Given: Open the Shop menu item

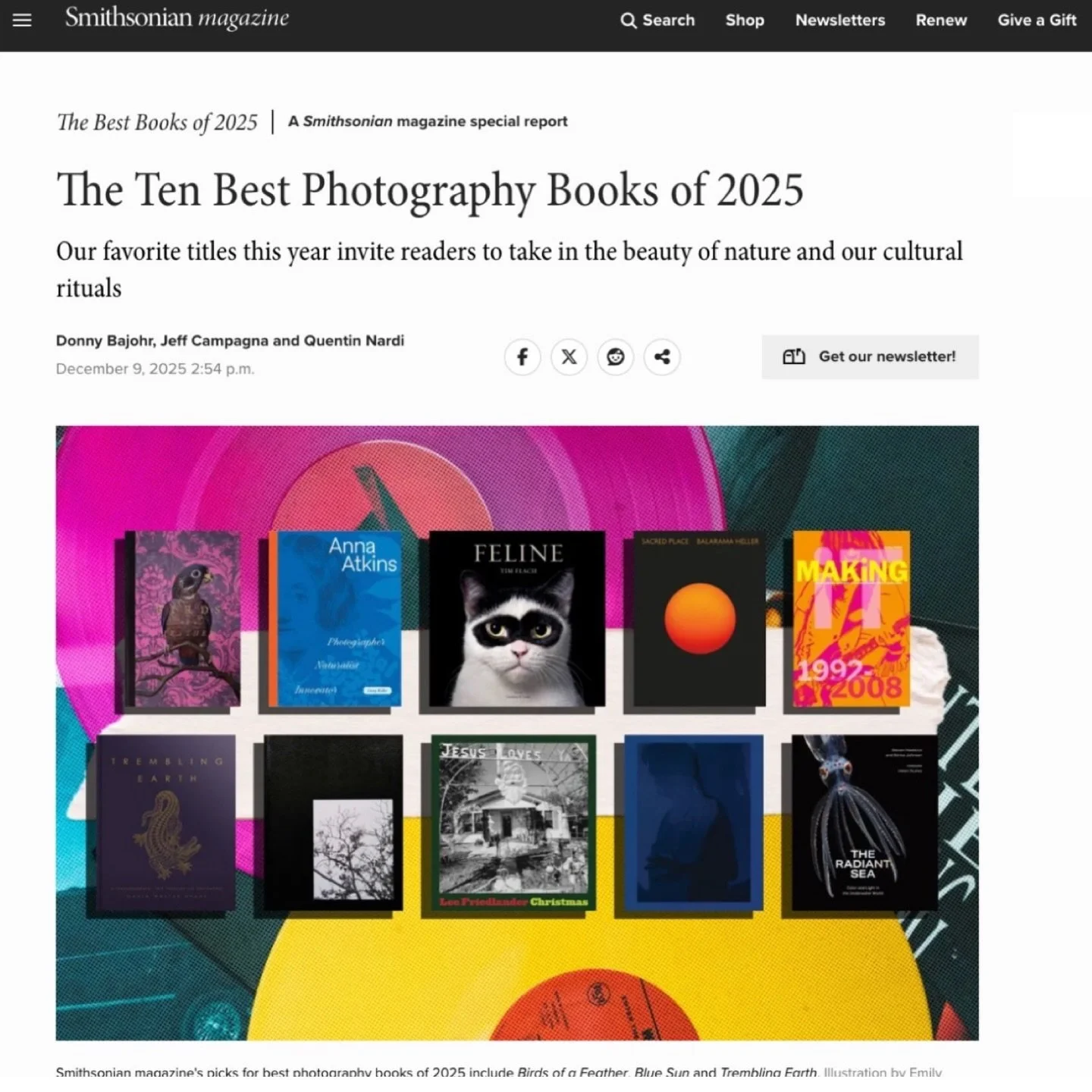Looking at the screenshot, I should point(745,20).
